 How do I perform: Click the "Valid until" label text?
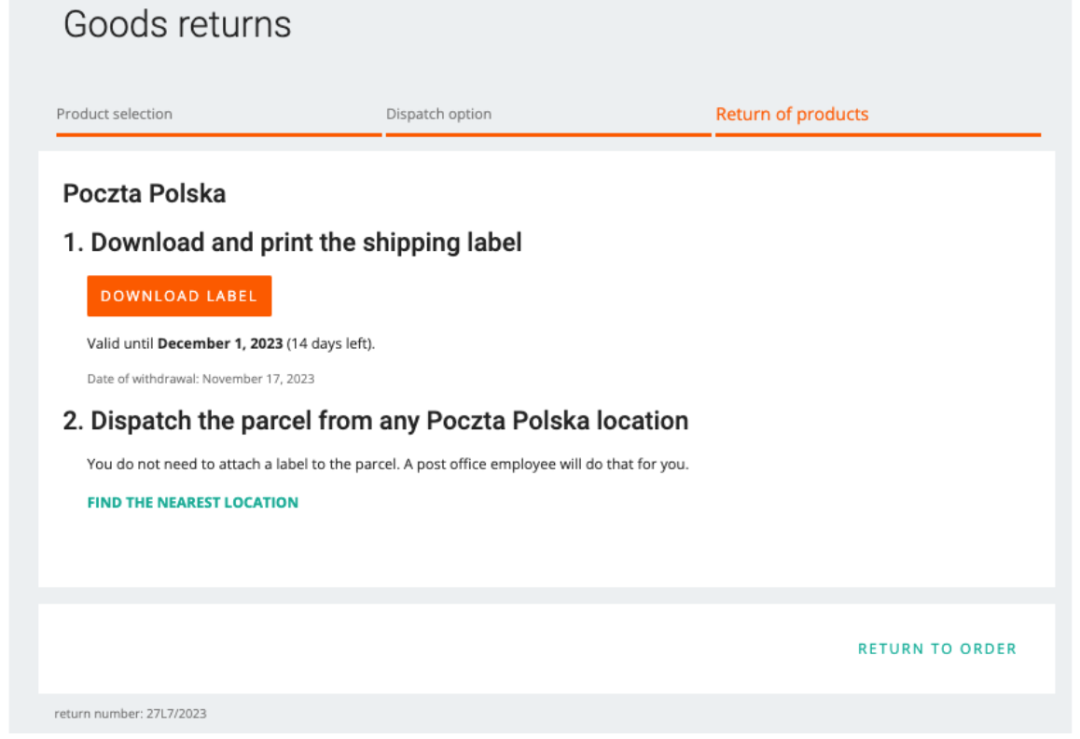pyautogui.click(x=121, y=344)
